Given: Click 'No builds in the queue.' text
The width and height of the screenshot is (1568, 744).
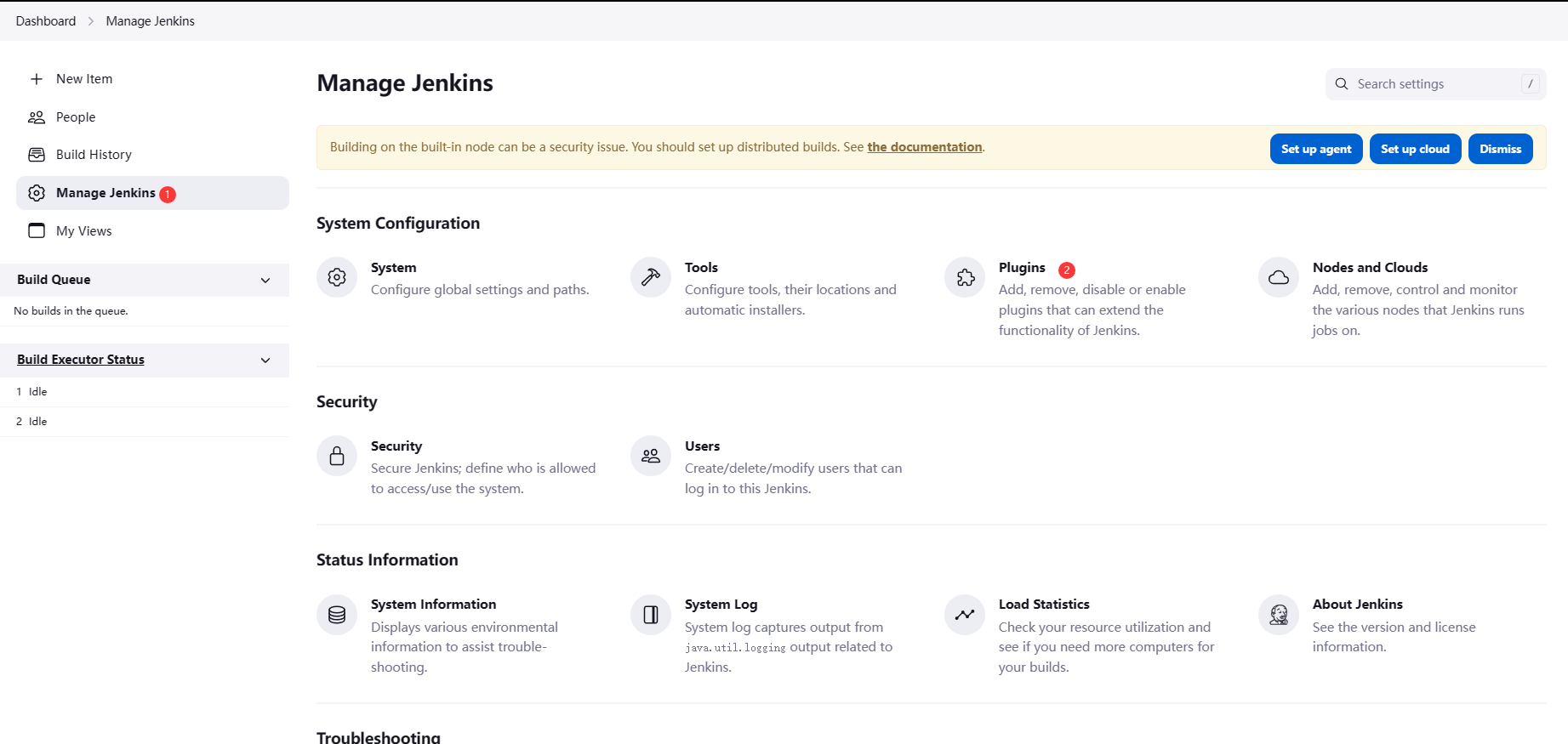Looking at the screenshot, I should [71, 311].
